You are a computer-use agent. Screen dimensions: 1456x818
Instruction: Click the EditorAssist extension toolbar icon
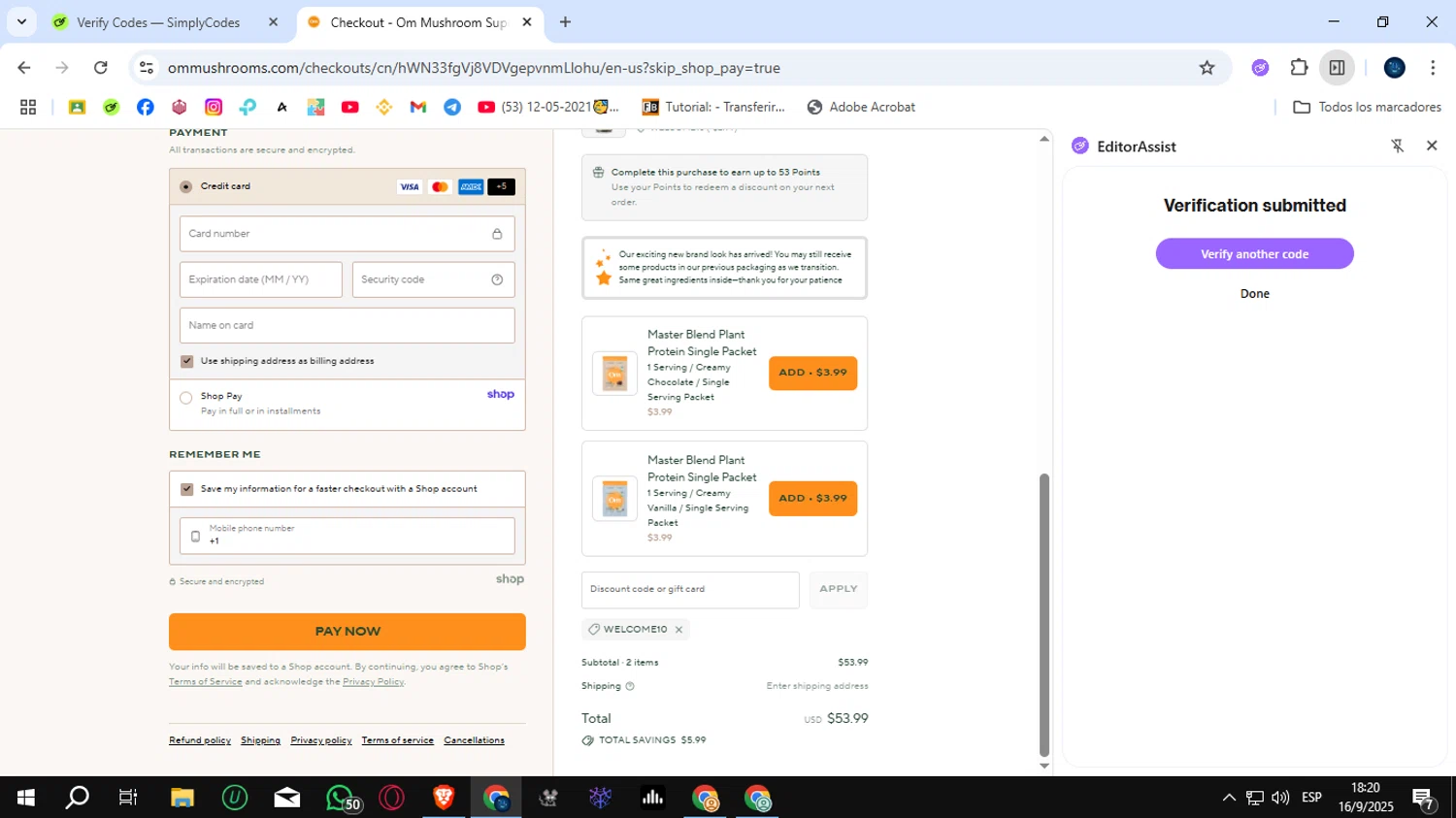[1260, 68]
